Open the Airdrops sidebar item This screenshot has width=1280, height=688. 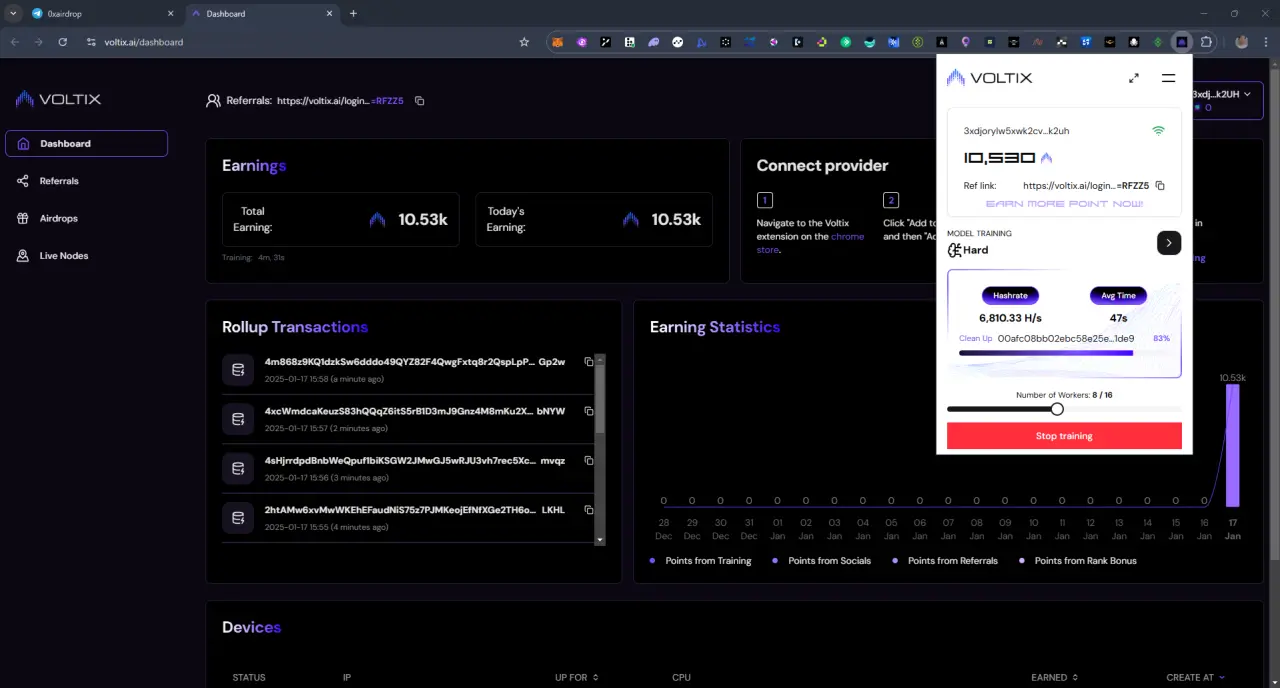(59, 218)
